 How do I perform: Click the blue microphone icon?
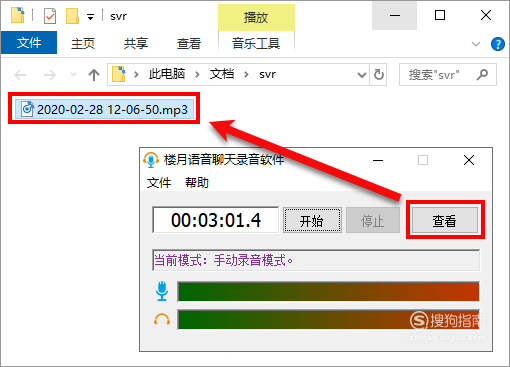(162, 291)
